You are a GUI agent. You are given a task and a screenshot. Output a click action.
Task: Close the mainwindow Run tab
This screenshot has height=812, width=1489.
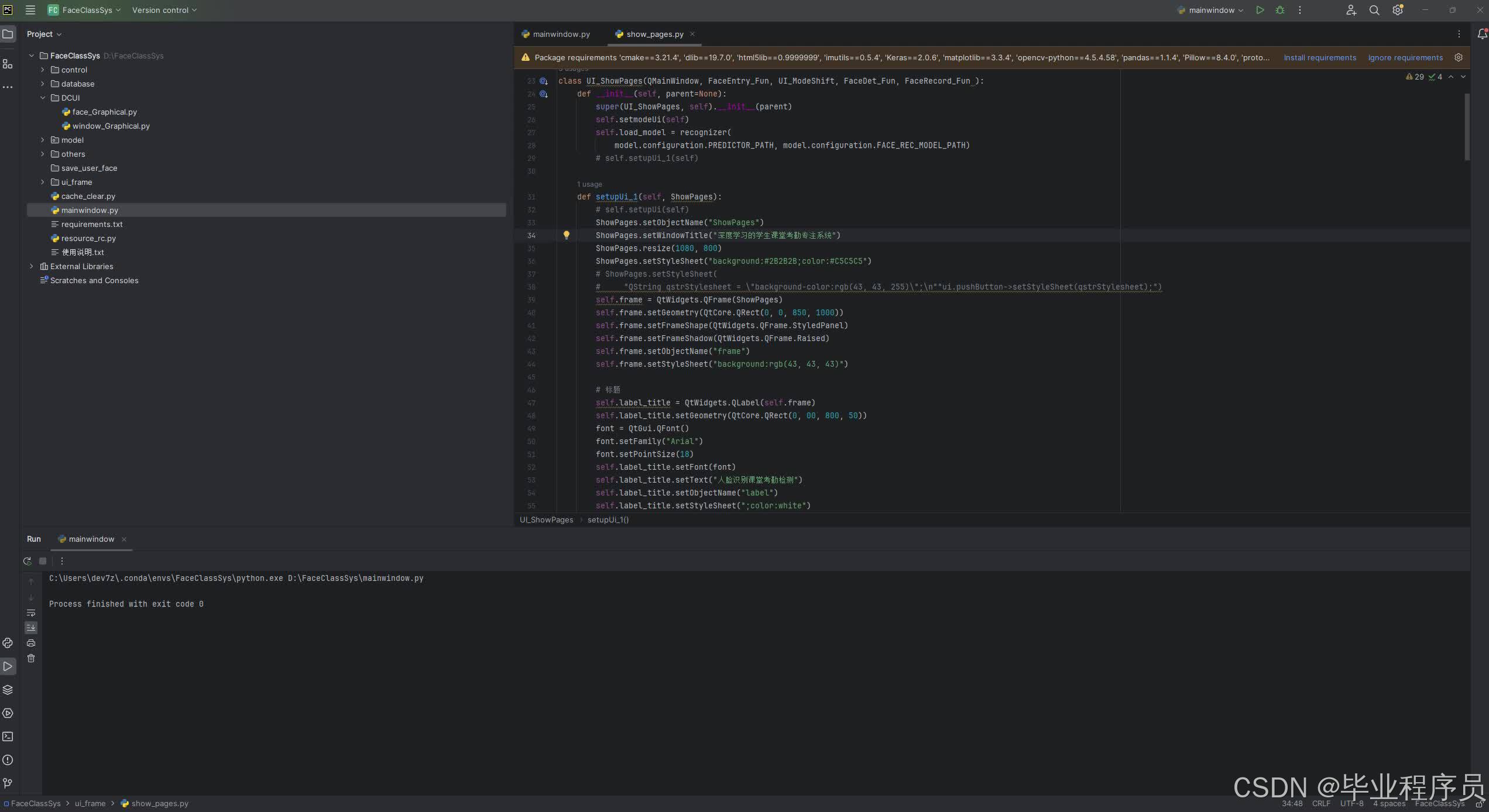point(124,539)
